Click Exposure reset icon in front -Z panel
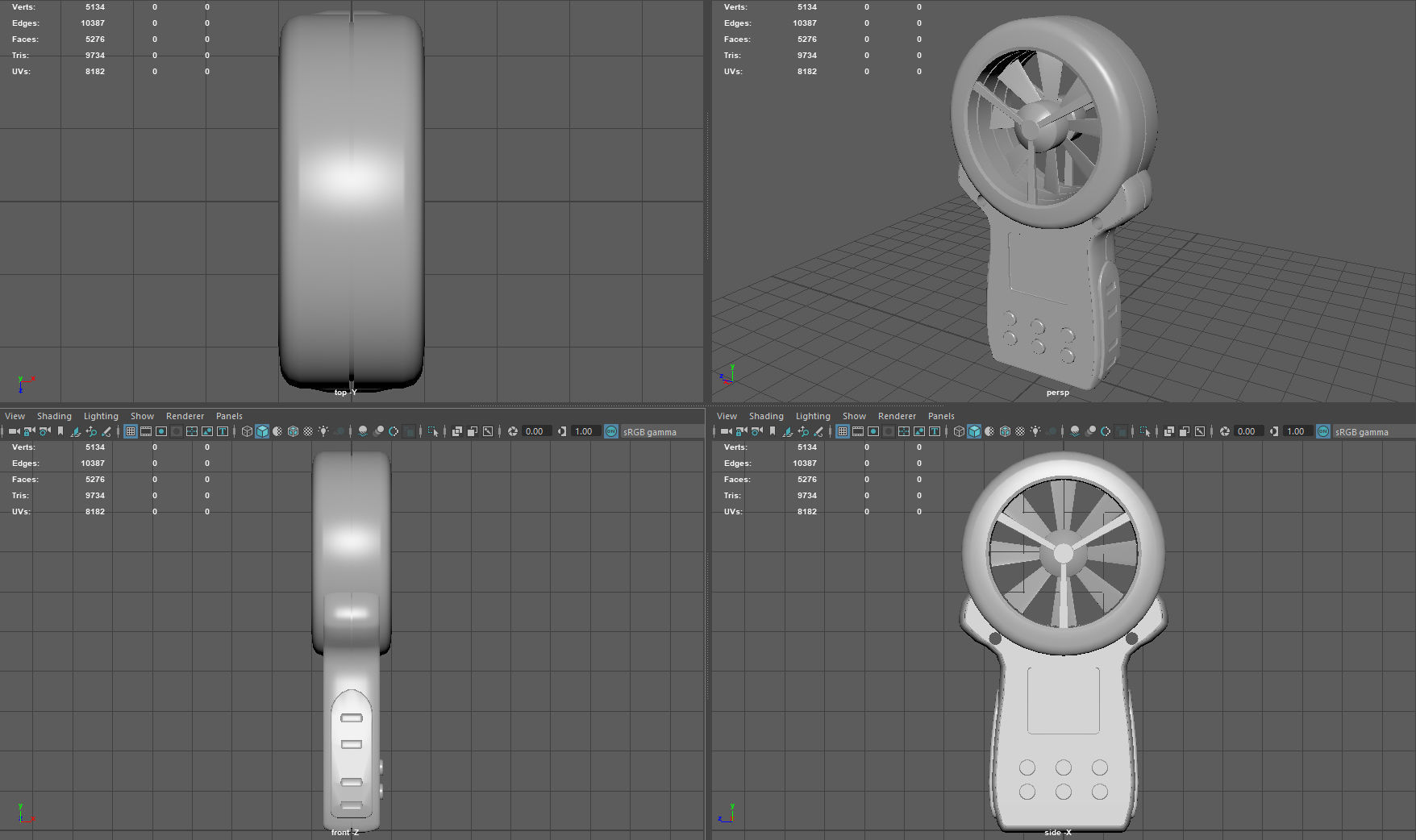The width and height of the screenshot is (1416, 840). pyautogui.click(x=513, y=431)
